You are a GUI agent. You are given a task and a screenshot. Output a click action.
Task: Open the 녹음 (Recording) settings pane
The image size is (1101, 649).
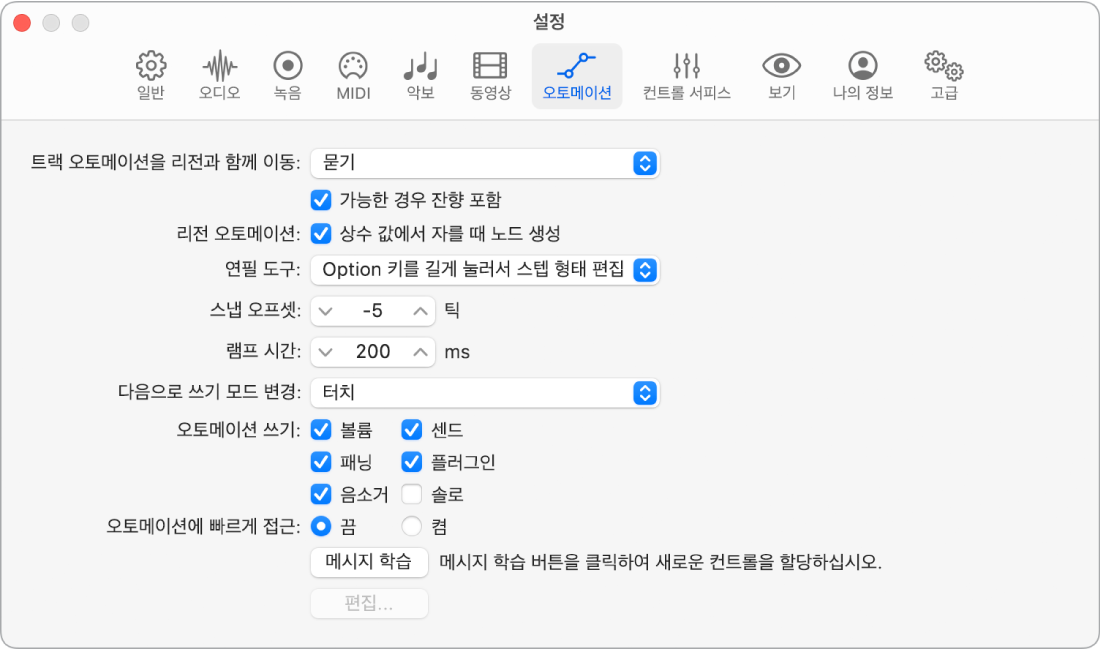(287, 76)
